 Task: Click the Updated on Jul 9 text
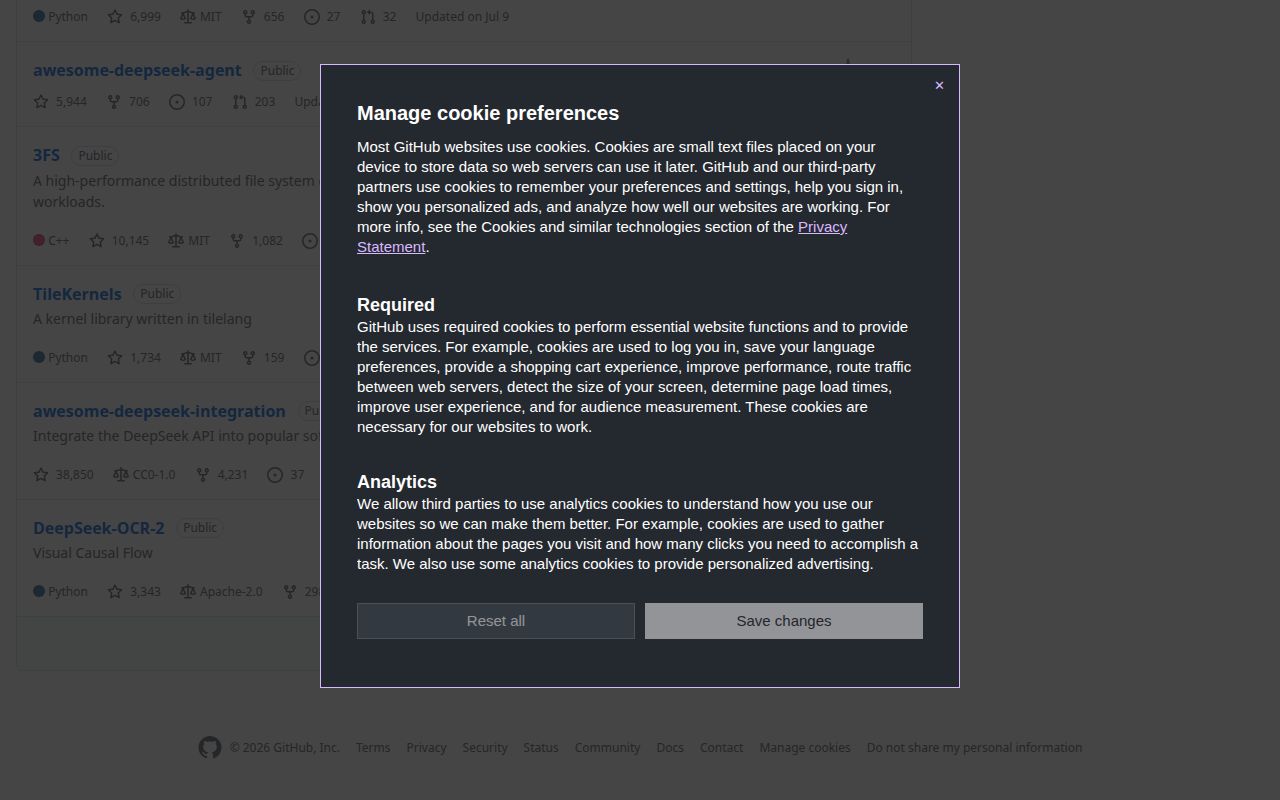462,17
